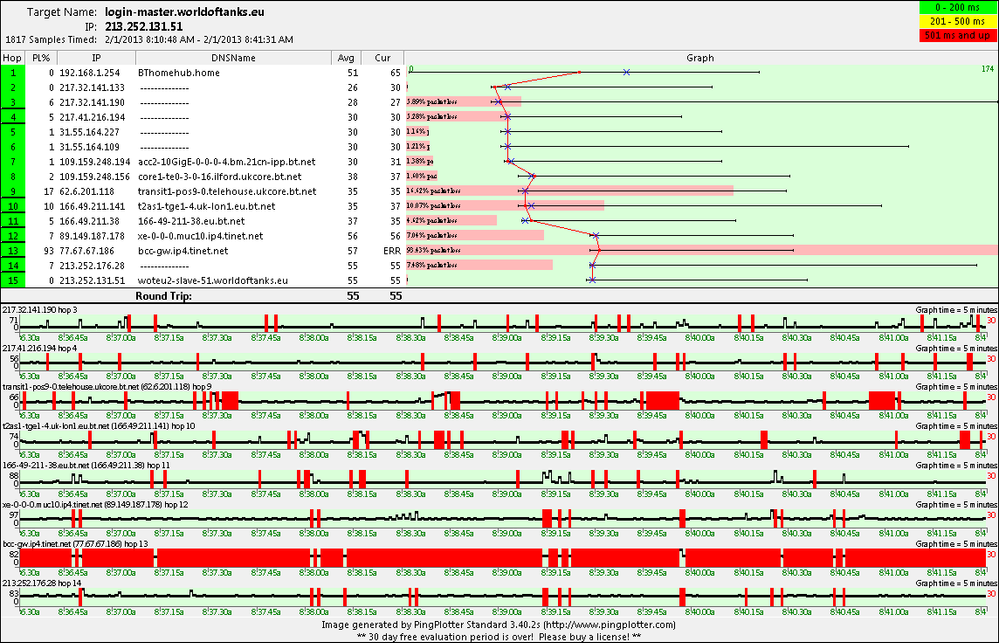Click the 217.41.216.194 hop 4 timeline label
This screenshot has height=643, width=999.
pos(40,349)
